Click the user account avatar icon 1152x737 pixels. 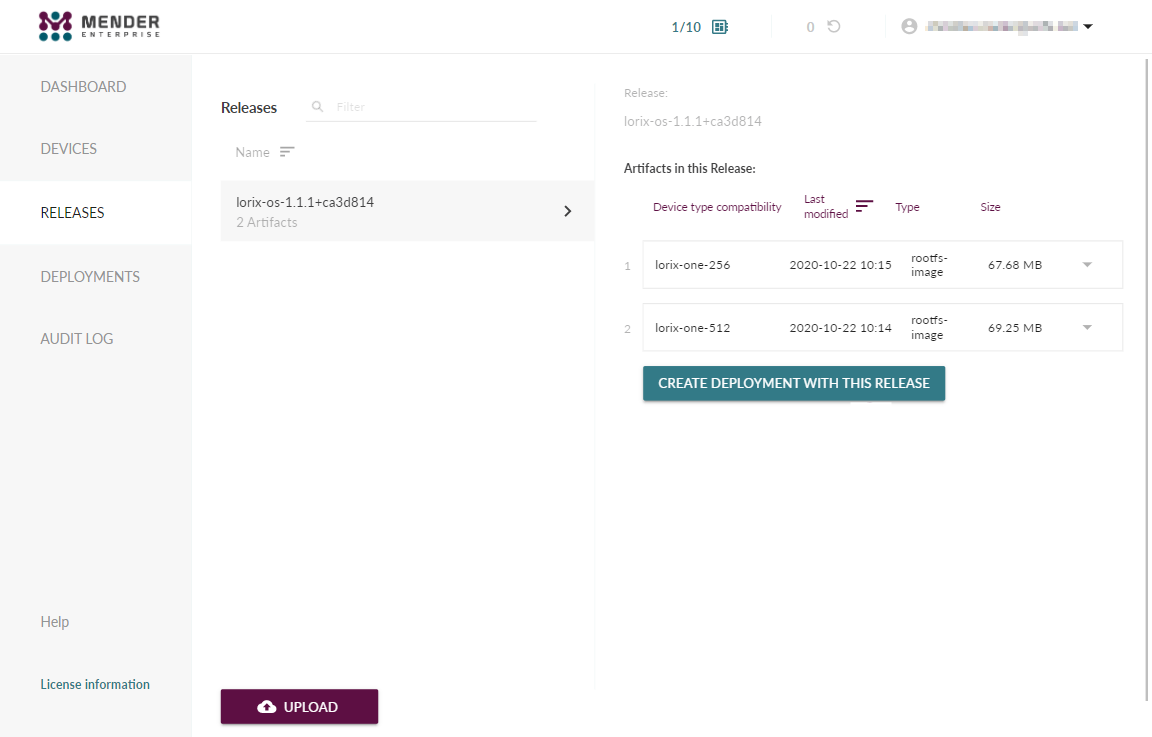pyautogui.click(x=909, y=27)
